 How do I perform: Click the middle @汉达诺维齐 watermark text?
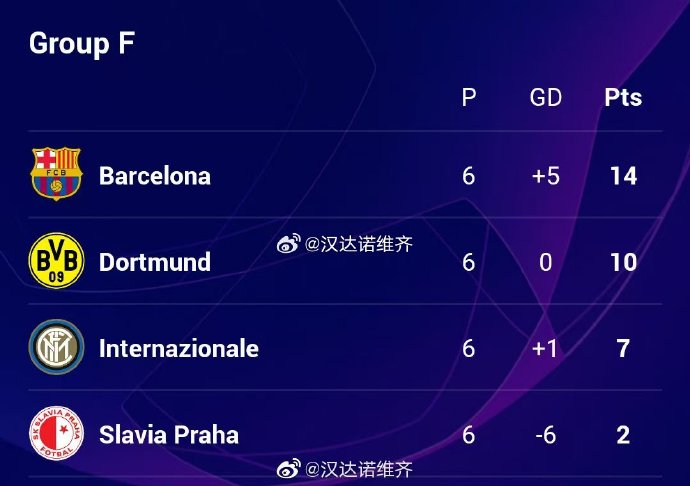[x=359, y=244]
